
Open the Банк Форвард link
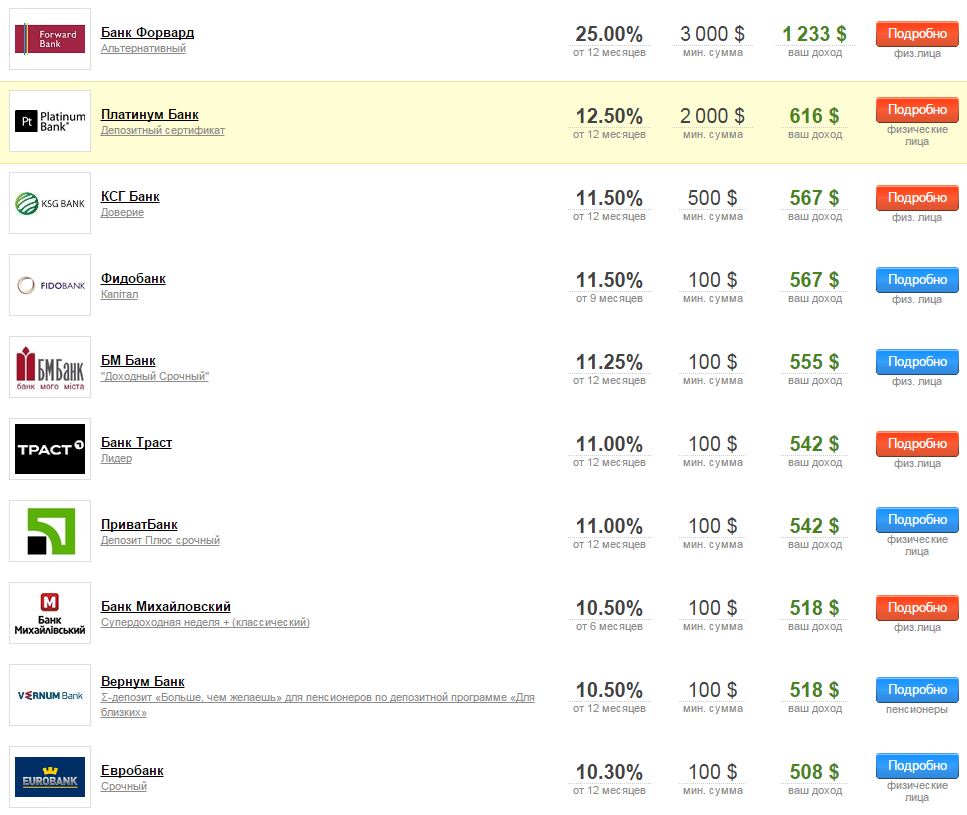147,32
